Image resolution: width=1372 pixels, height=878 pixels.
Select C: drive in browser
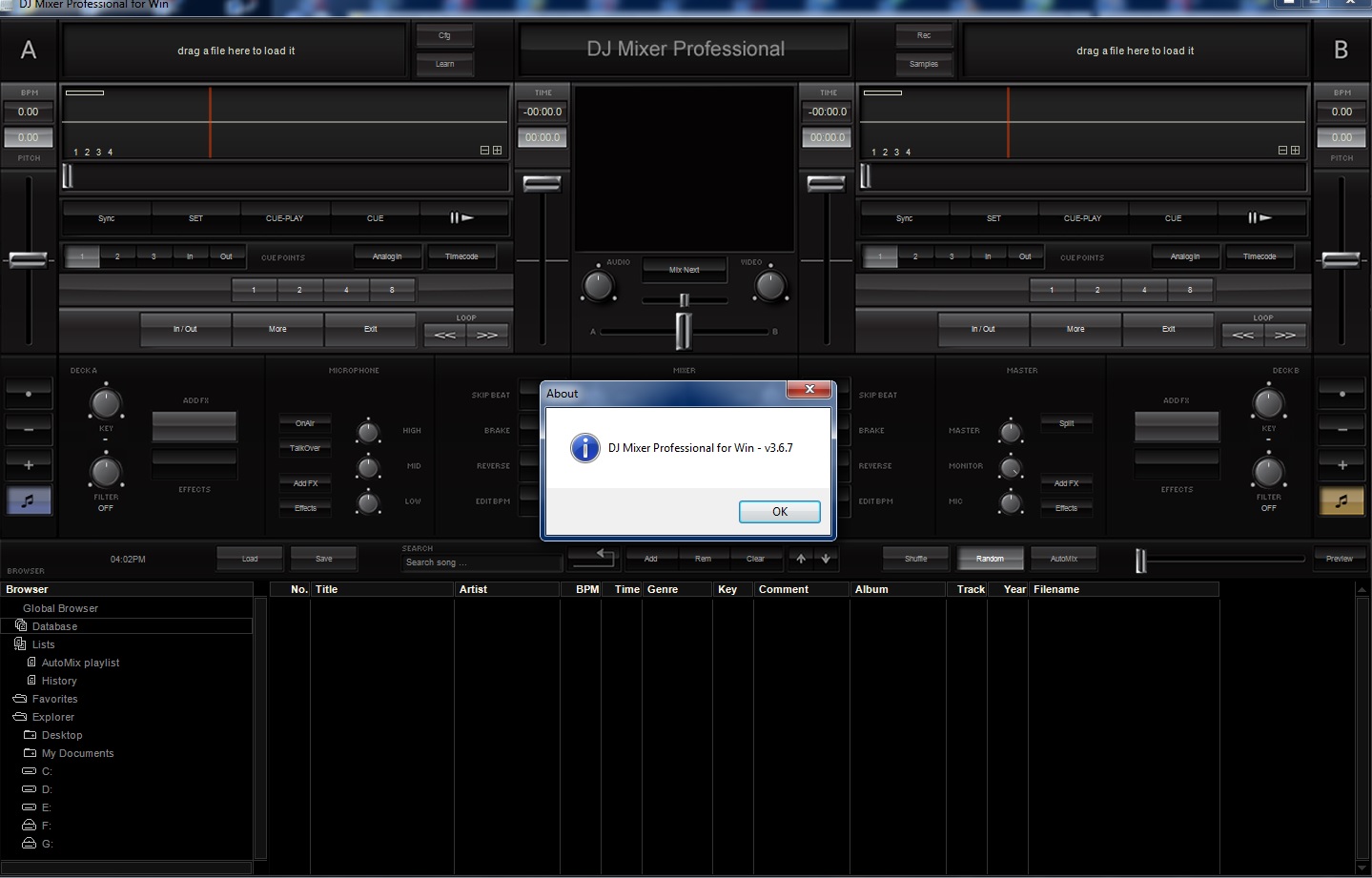click(46, 771)
